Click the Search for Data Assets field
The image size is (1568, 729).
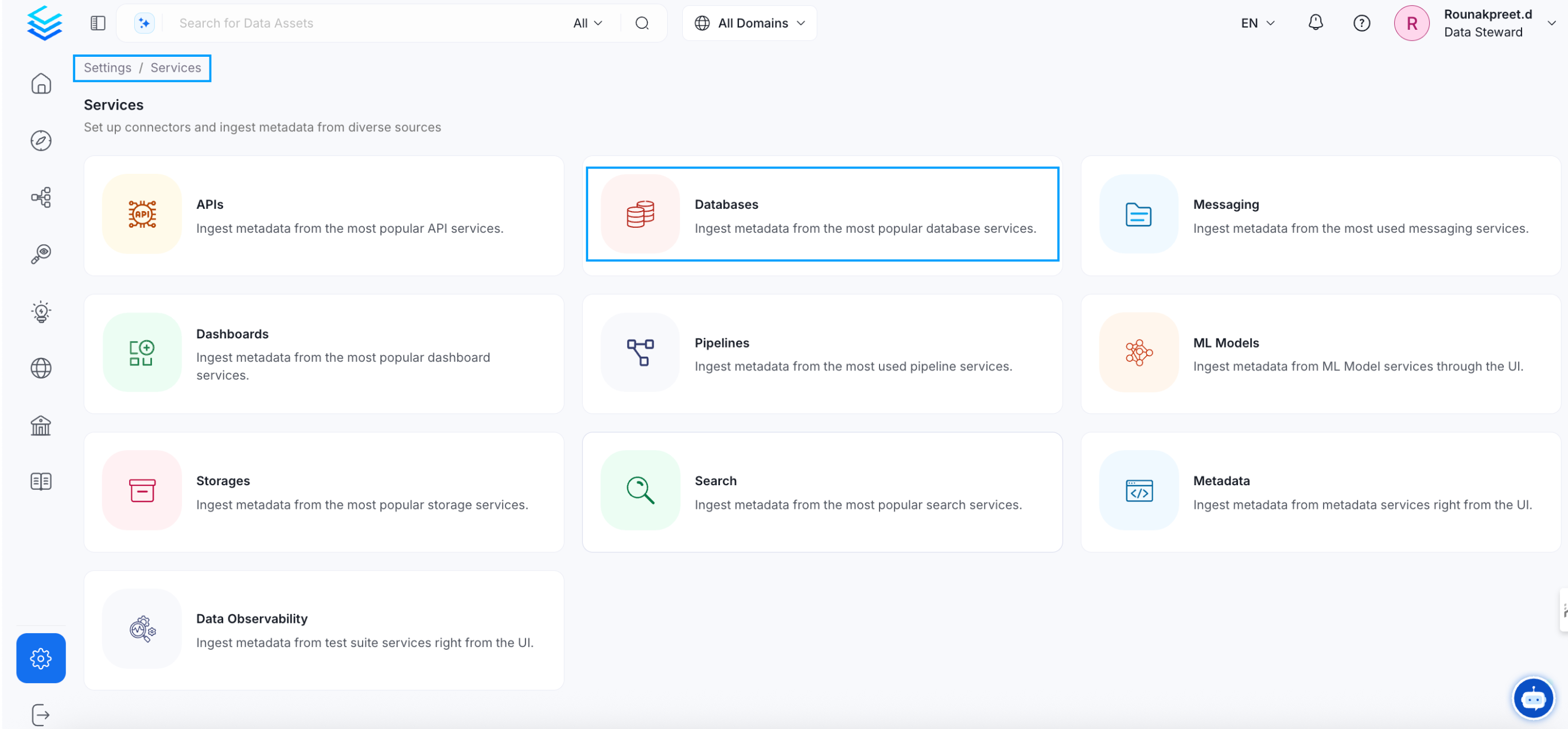click(365, 23)
